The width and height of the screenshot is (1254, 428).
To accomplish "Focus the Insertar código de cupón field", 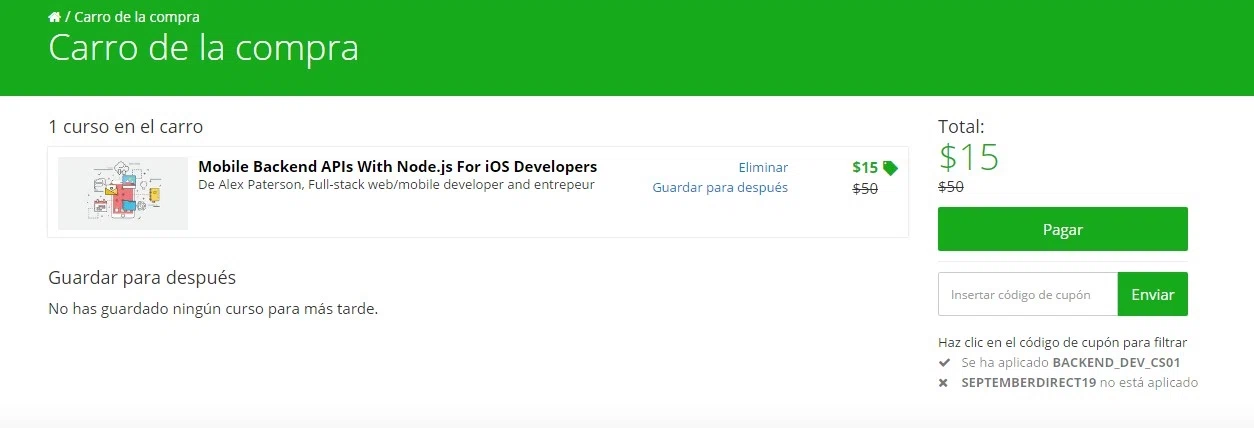I will pos(1027,294).
